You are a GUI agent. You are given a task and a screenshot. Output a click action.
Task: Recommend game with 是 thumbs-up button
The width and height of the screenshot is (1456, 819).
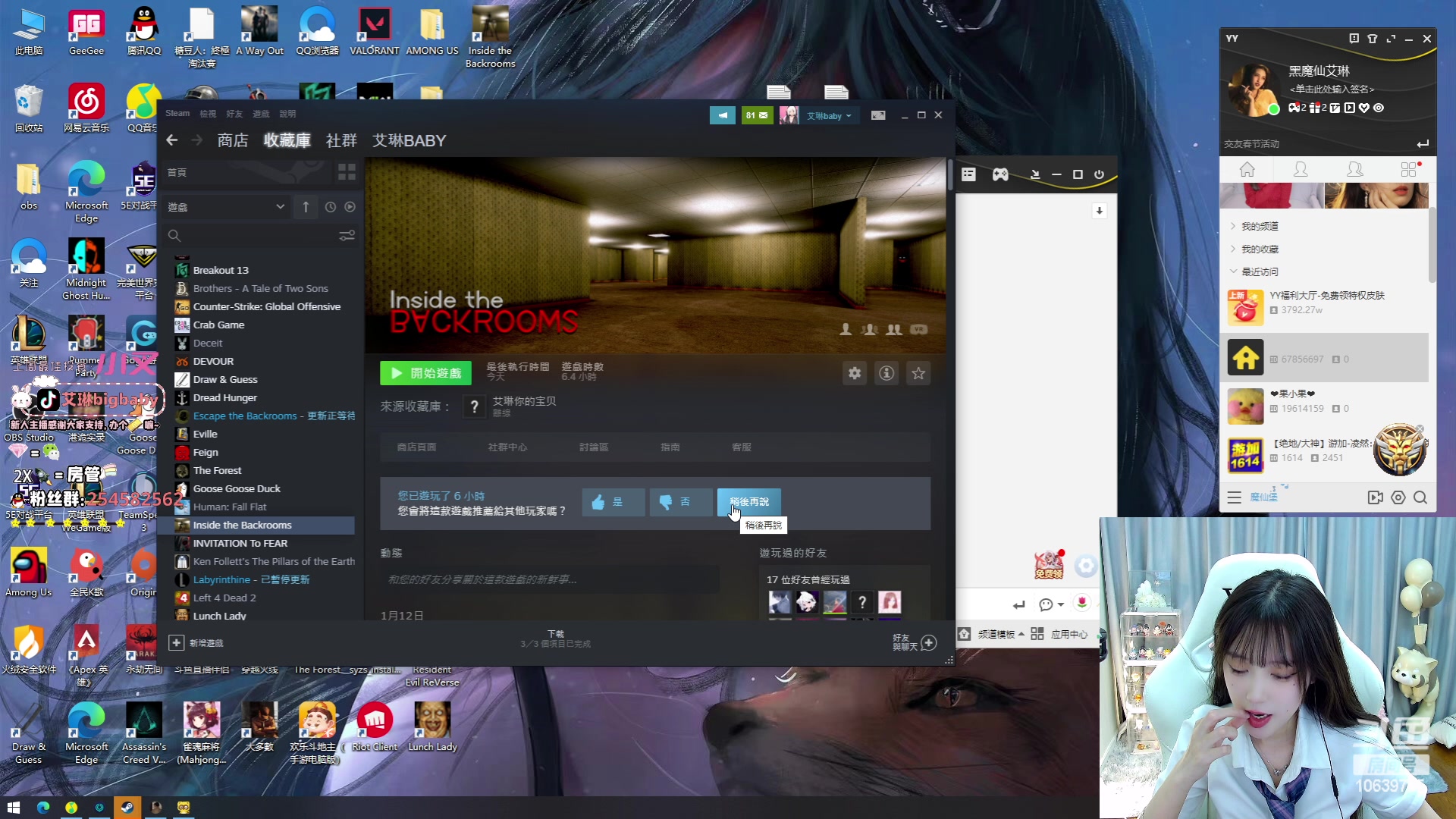point(613,502)
